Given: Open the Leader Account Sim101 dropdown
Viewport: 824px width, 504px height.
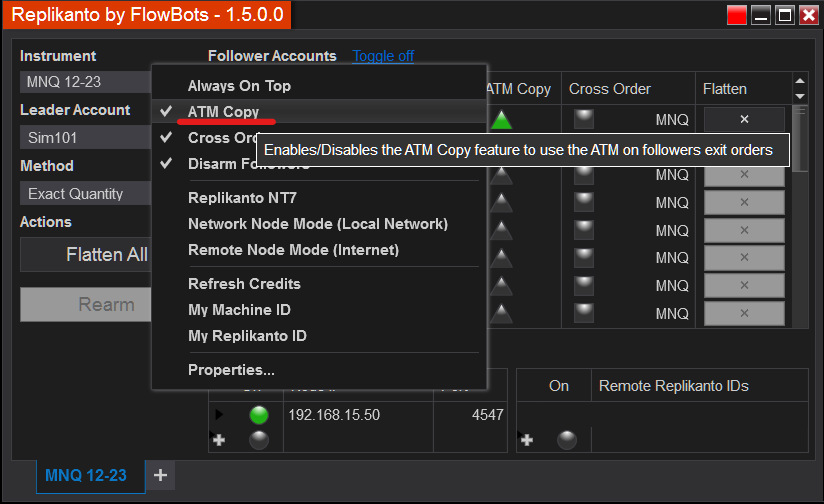Looking at the screenshot, I should point(86,138).
